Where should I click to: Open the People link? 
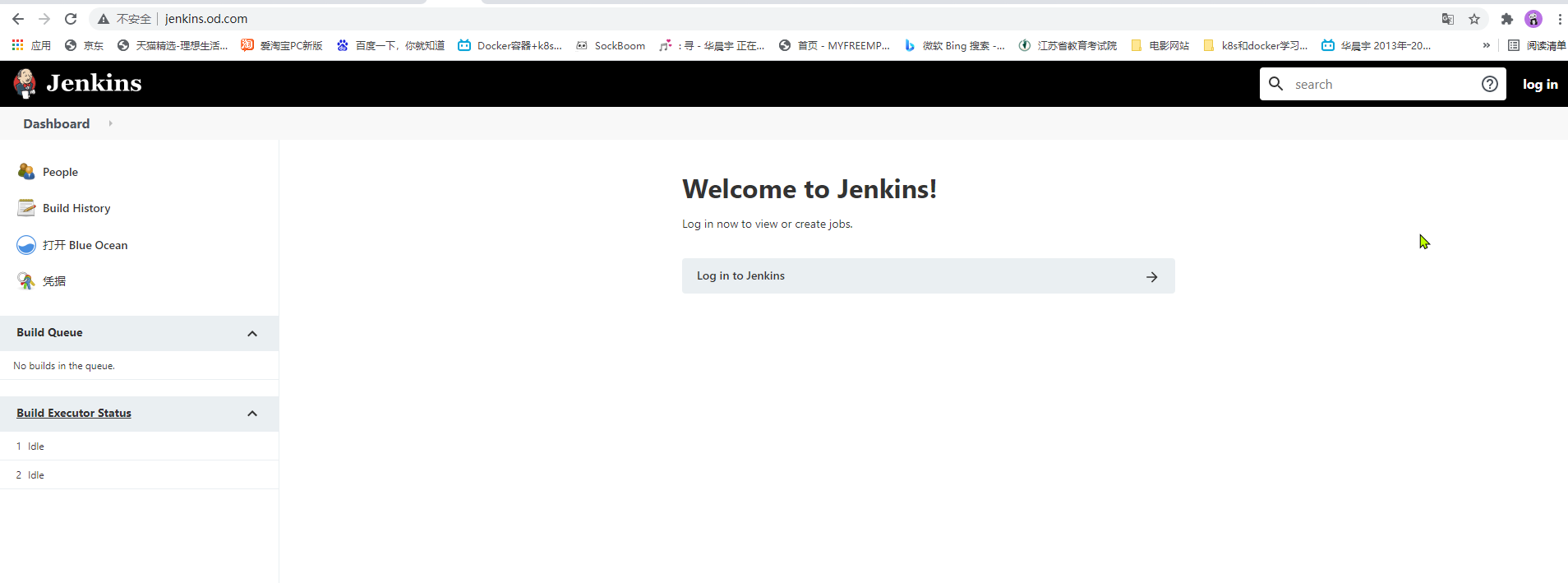click(x=60, y=172)
